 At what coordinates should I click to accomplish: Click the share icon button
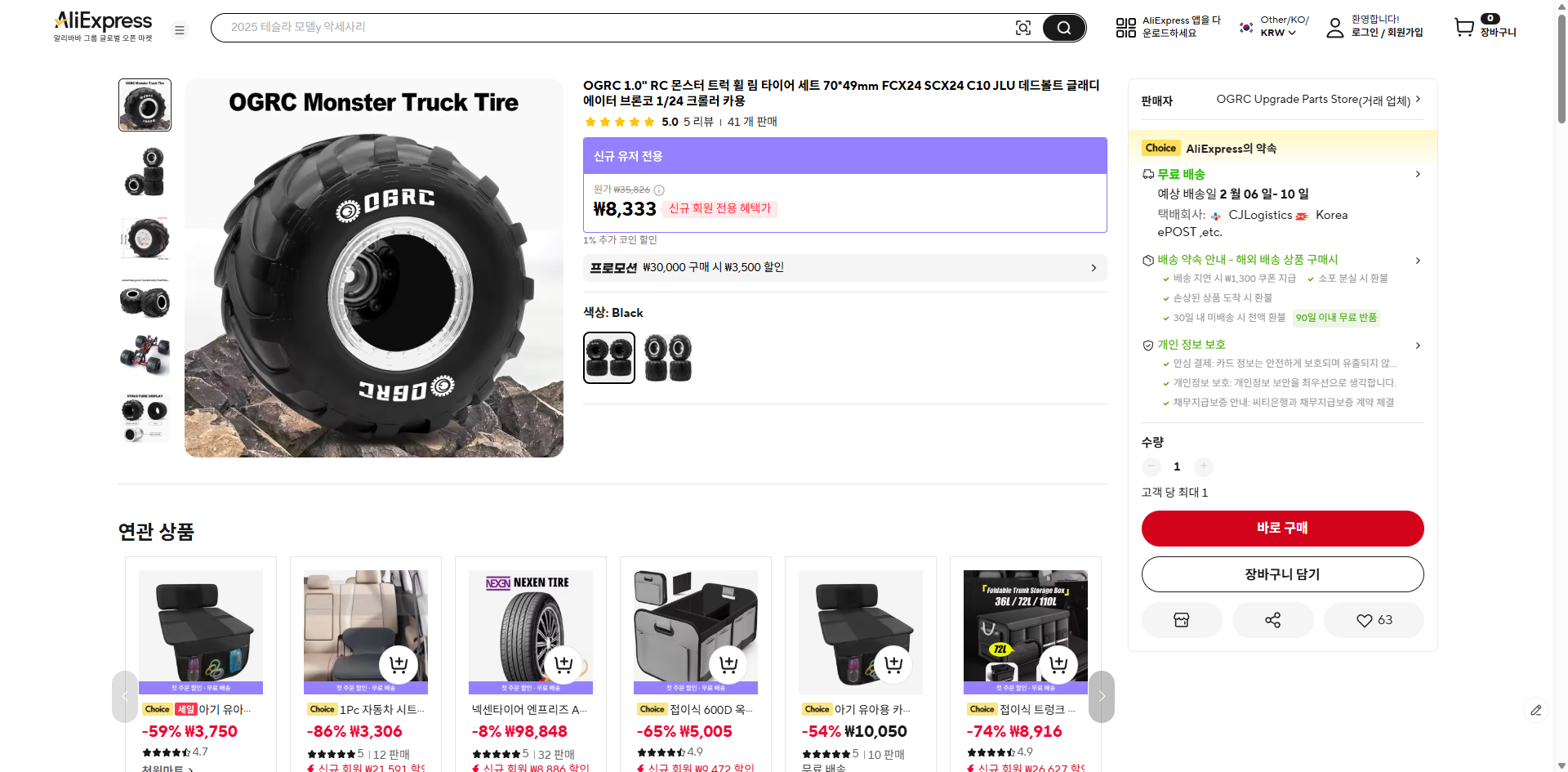(x=1272, y=620)
